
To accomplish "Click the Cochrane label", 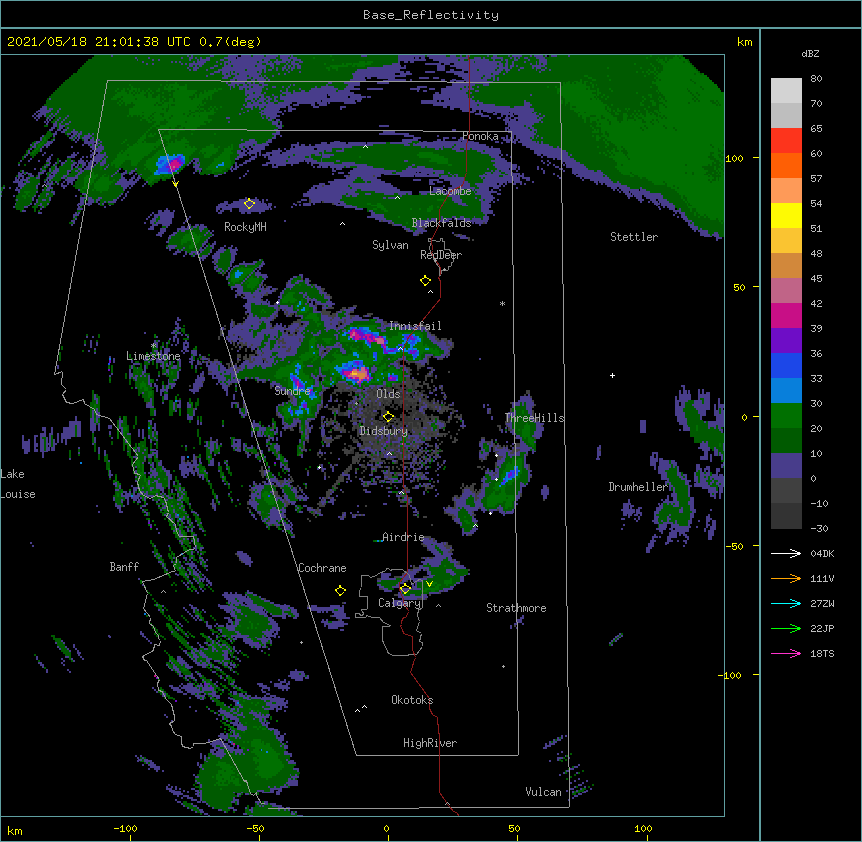I will click(x=322, y=568).
